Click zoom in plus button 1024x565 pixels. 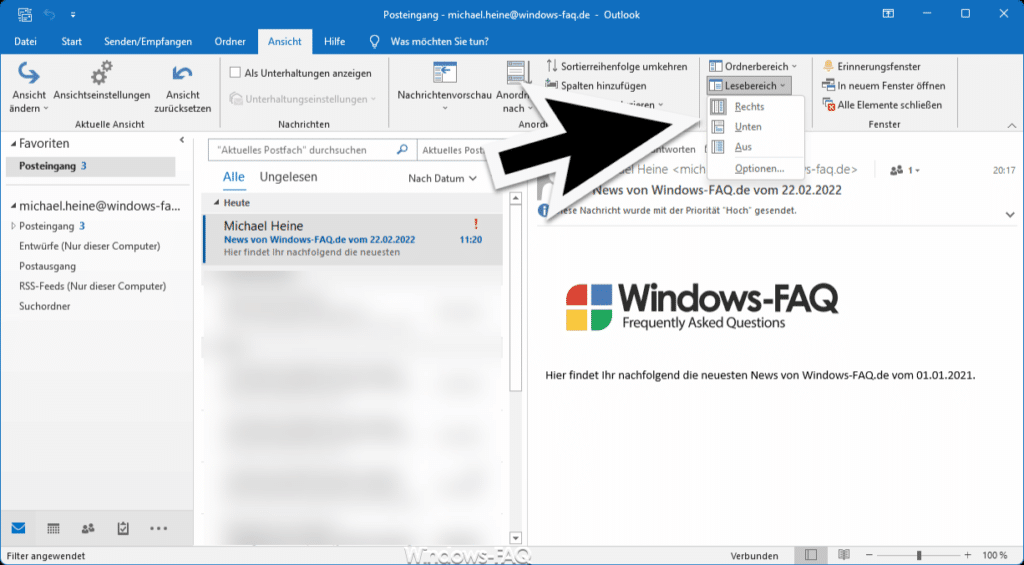click(968, 555)
